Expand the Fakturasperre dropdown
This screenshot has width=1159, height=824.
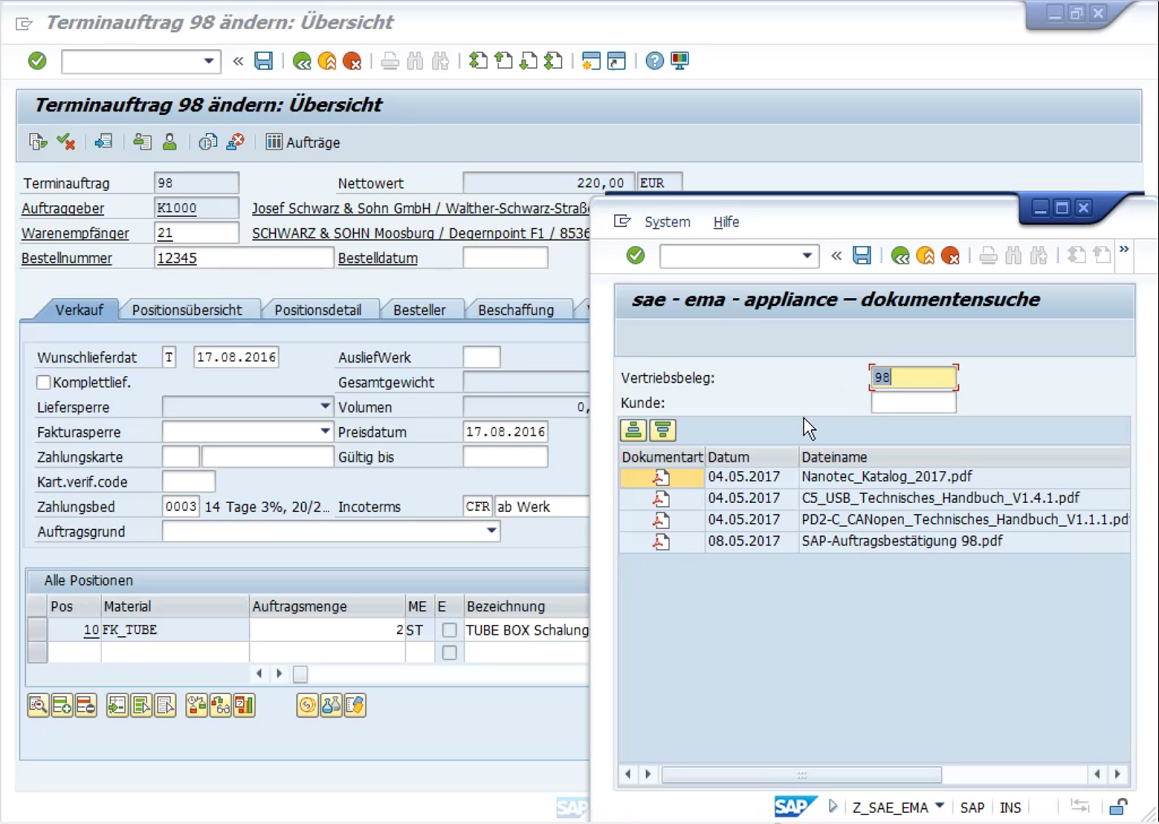327,431
